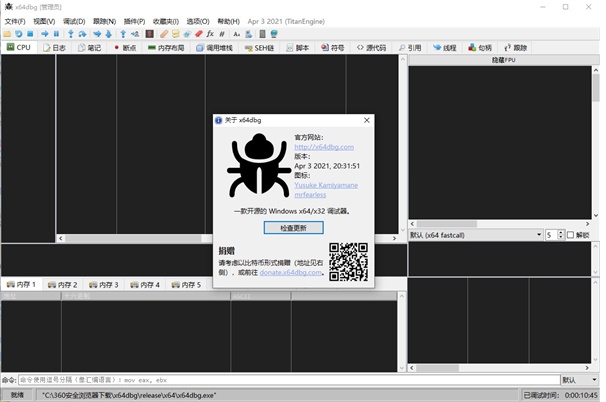
Task: Click the Restart debugging icon
Action: 19,34
